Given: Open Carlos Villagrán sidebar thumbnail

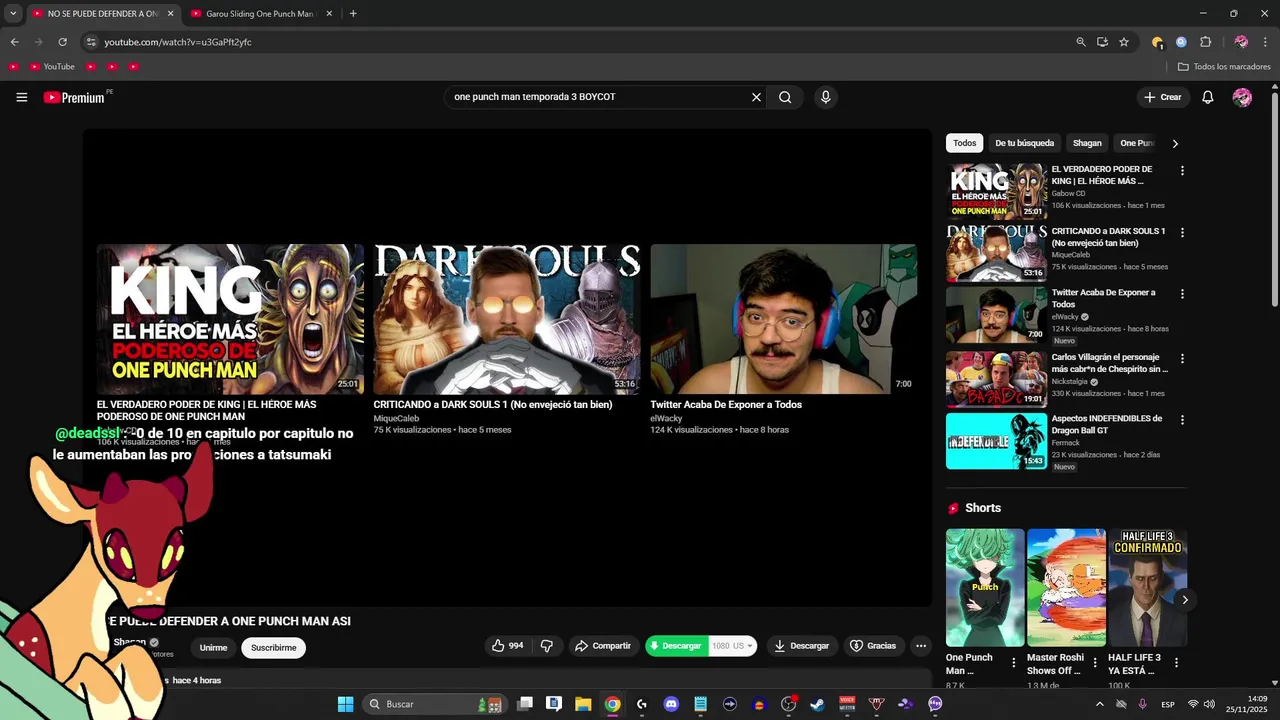Looking at the screenshot, I should point(996,379).
